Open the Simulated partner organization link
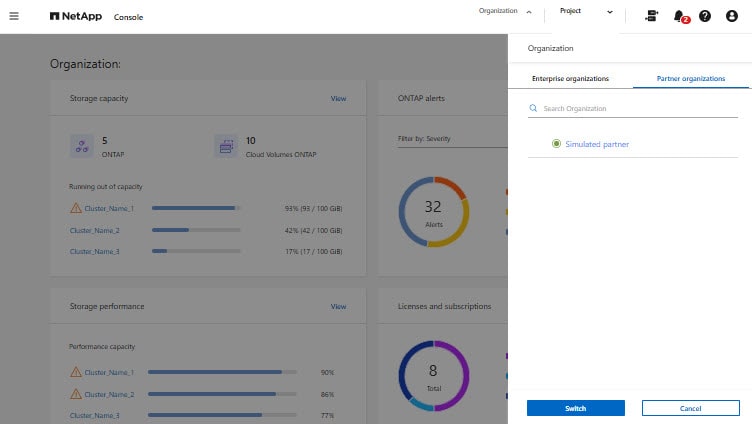The image size is (752, 424). [x=597, y=144]
